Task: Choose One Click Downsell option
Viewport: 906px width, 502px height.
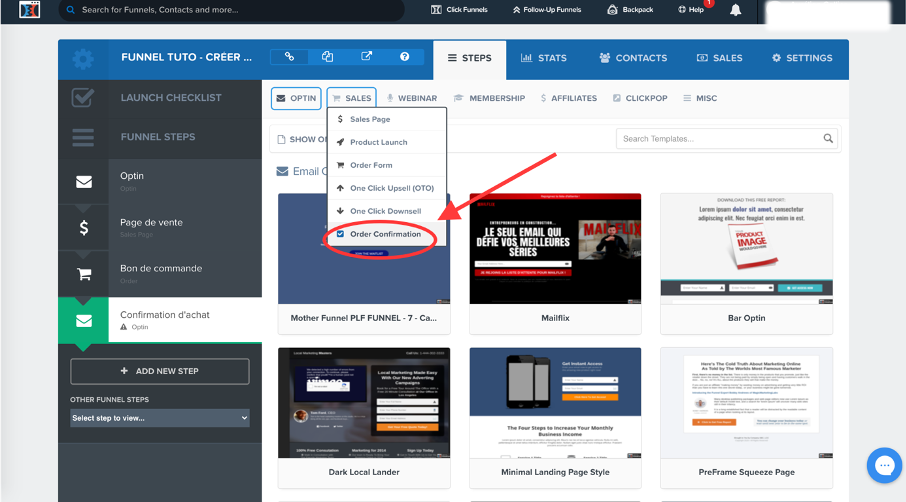Action: click(x=387, y=211)
